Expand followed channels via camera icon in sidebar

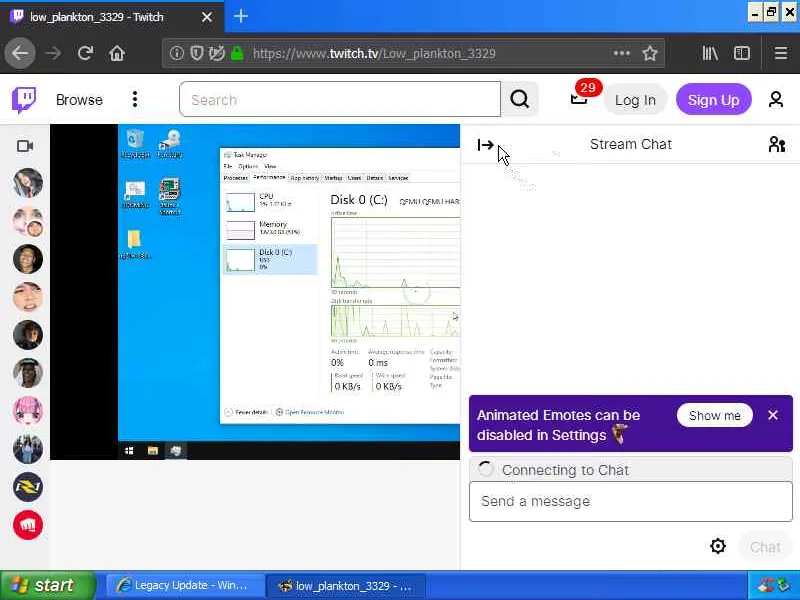click(24, 146)
